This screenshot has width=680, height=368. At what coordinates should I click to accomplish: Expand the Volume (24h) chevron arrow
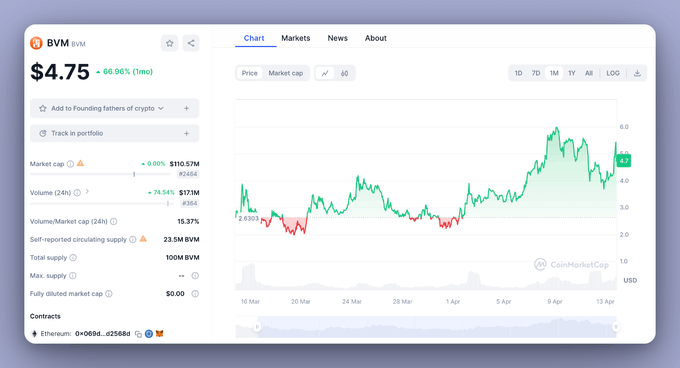(x=87, y=191)
